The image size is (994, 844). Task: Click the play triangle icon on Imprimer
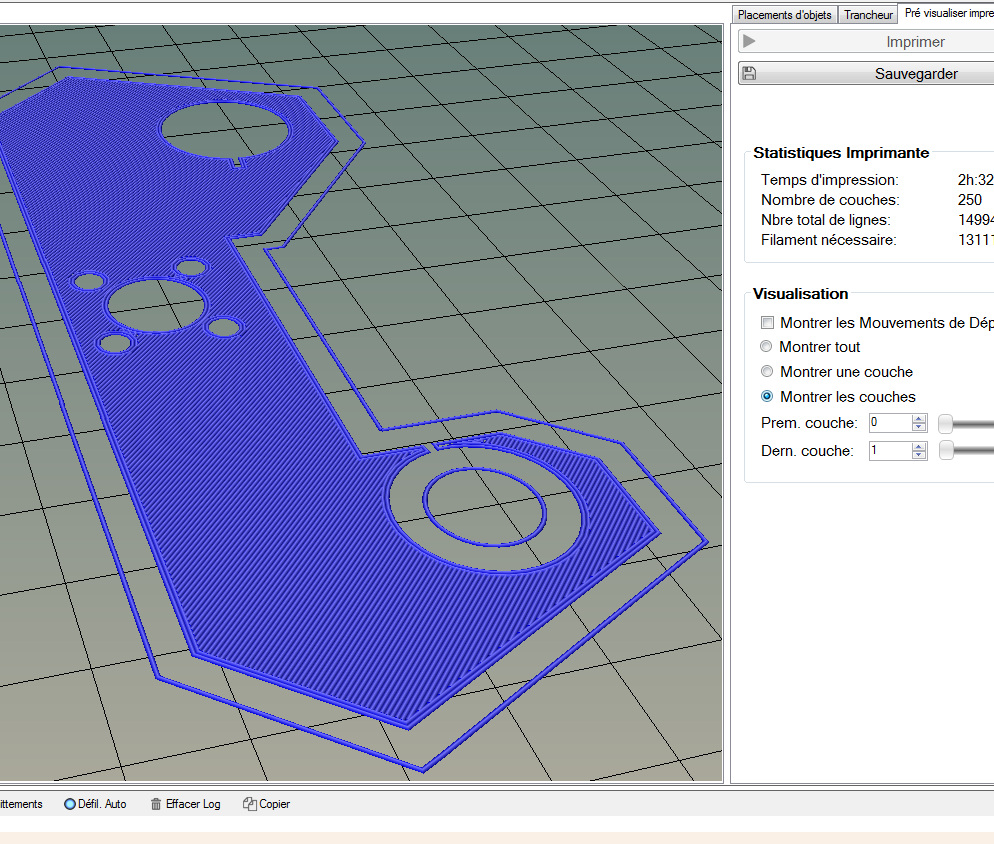click(x=750, y=42)
